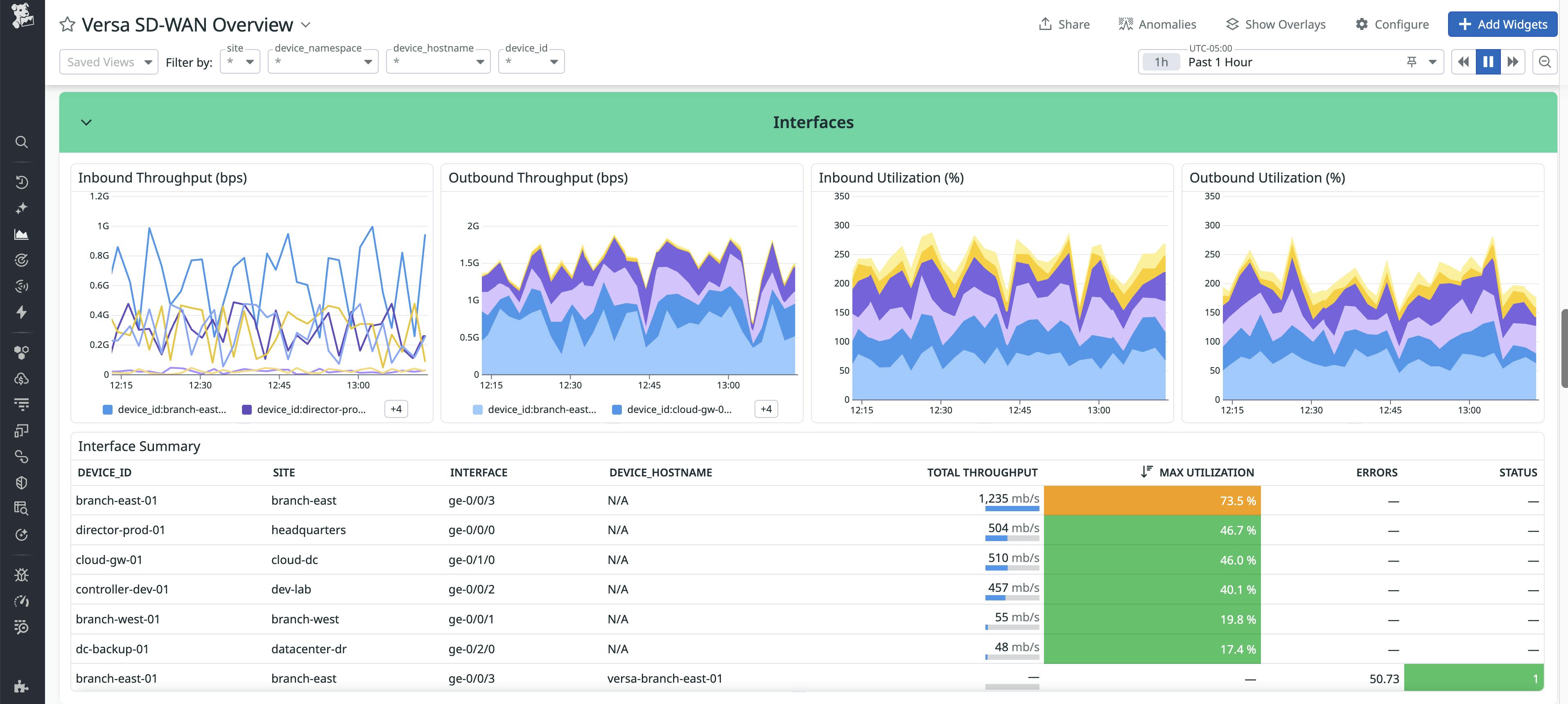Open the cloud cost icon in the sidebar
1568x704 pixels.
pyautogui.click(x=22, y=378)
